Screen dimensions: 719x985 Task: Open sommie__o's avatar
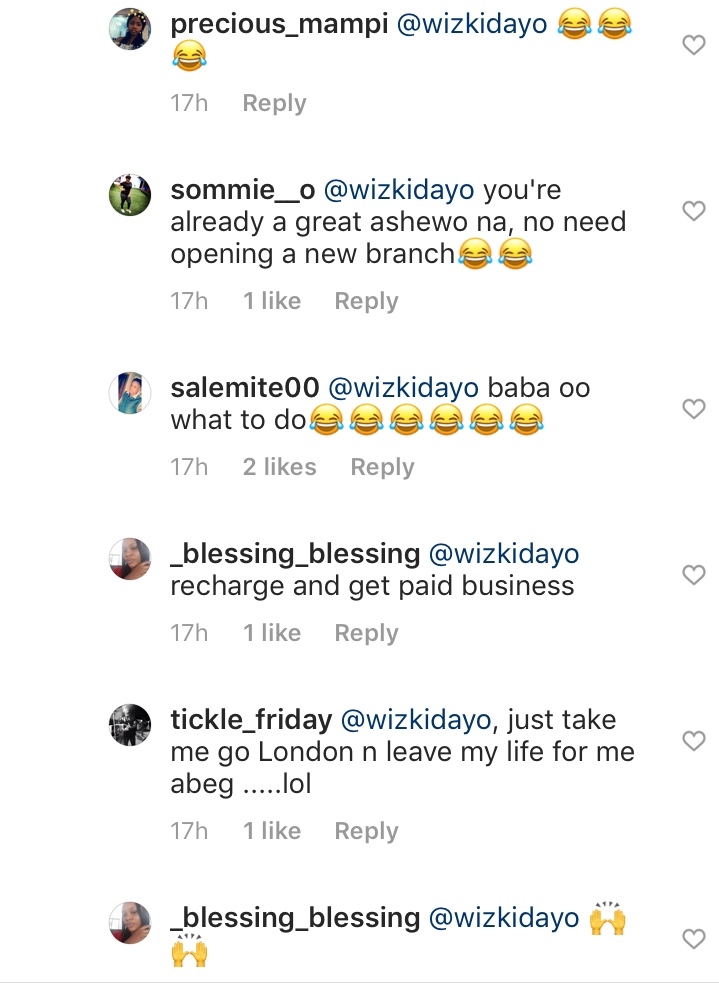coord(129,194)
